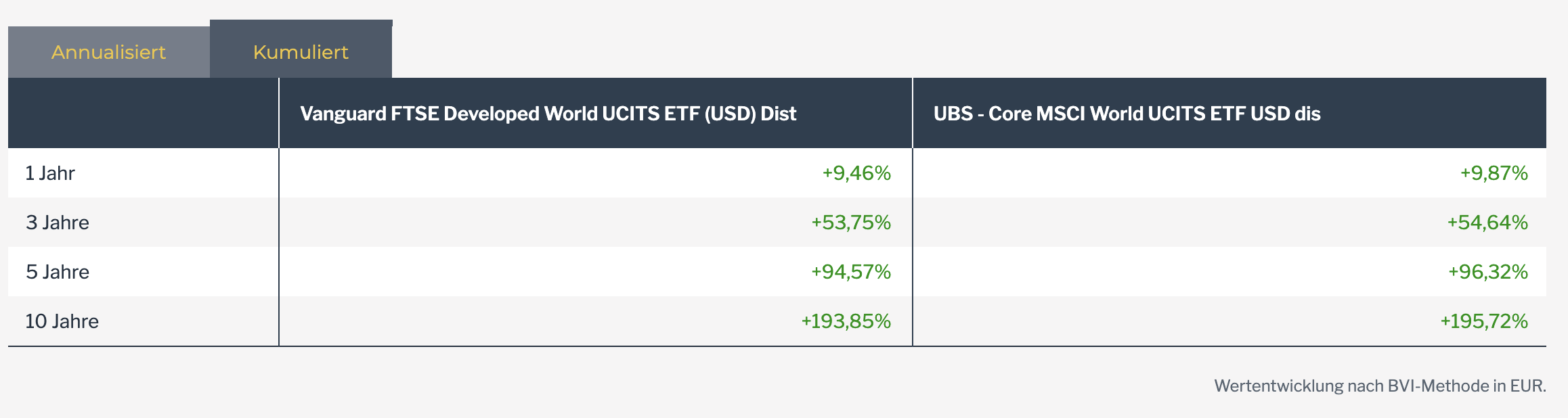Switch to the Annualisiert tab
This screenshot has width=1568, height=418.
point(108,52)
